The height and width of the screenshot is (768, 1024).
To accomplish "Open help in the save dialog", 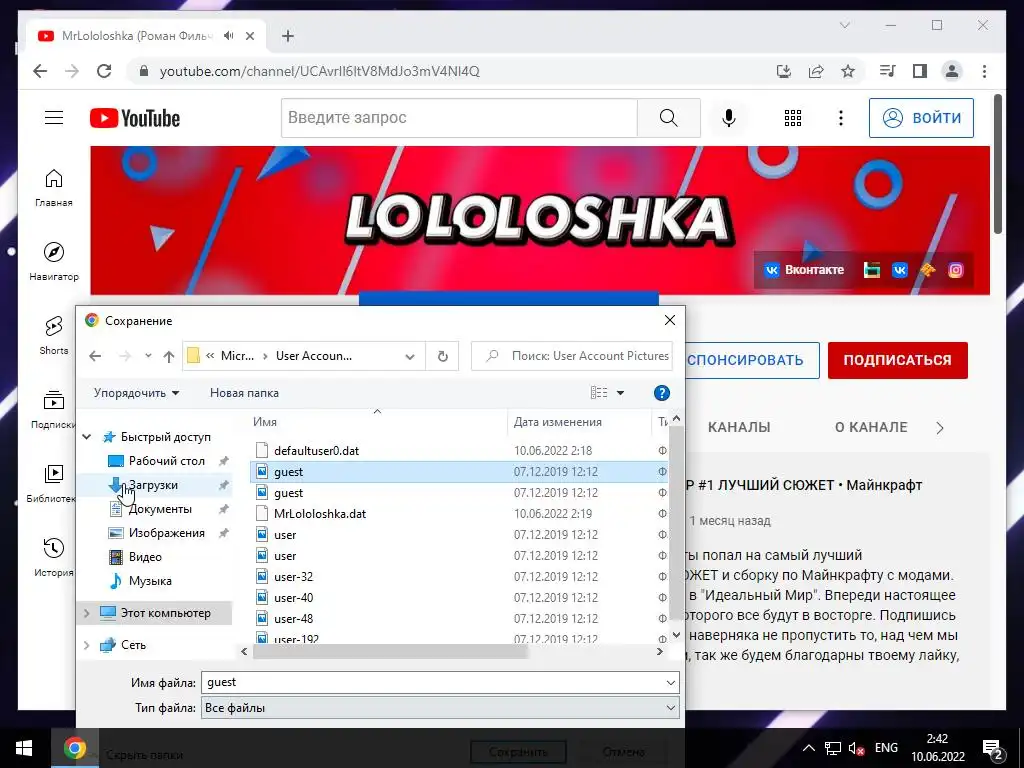I will click(x=662, y=392).
